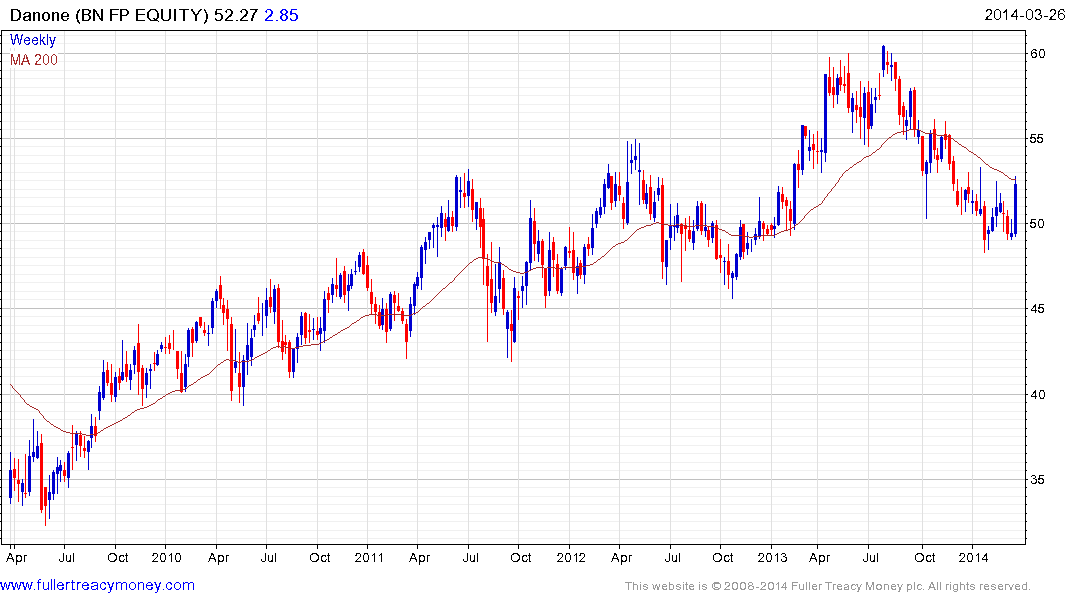Click the chart date 2014-03-26
This screenshot has width=1075, height=600.
(1024, 15)
